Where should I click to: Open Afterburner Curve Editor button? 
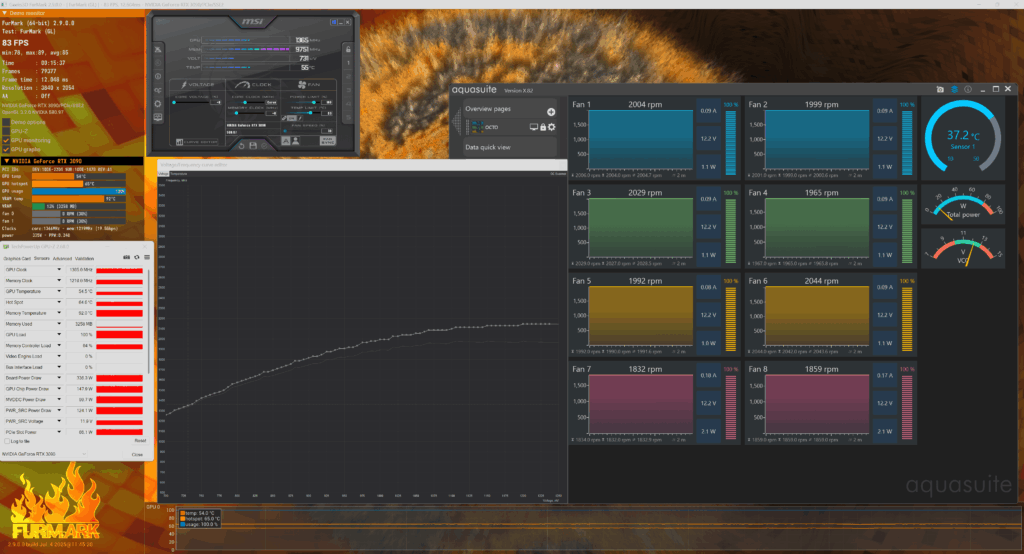[197, 142]
